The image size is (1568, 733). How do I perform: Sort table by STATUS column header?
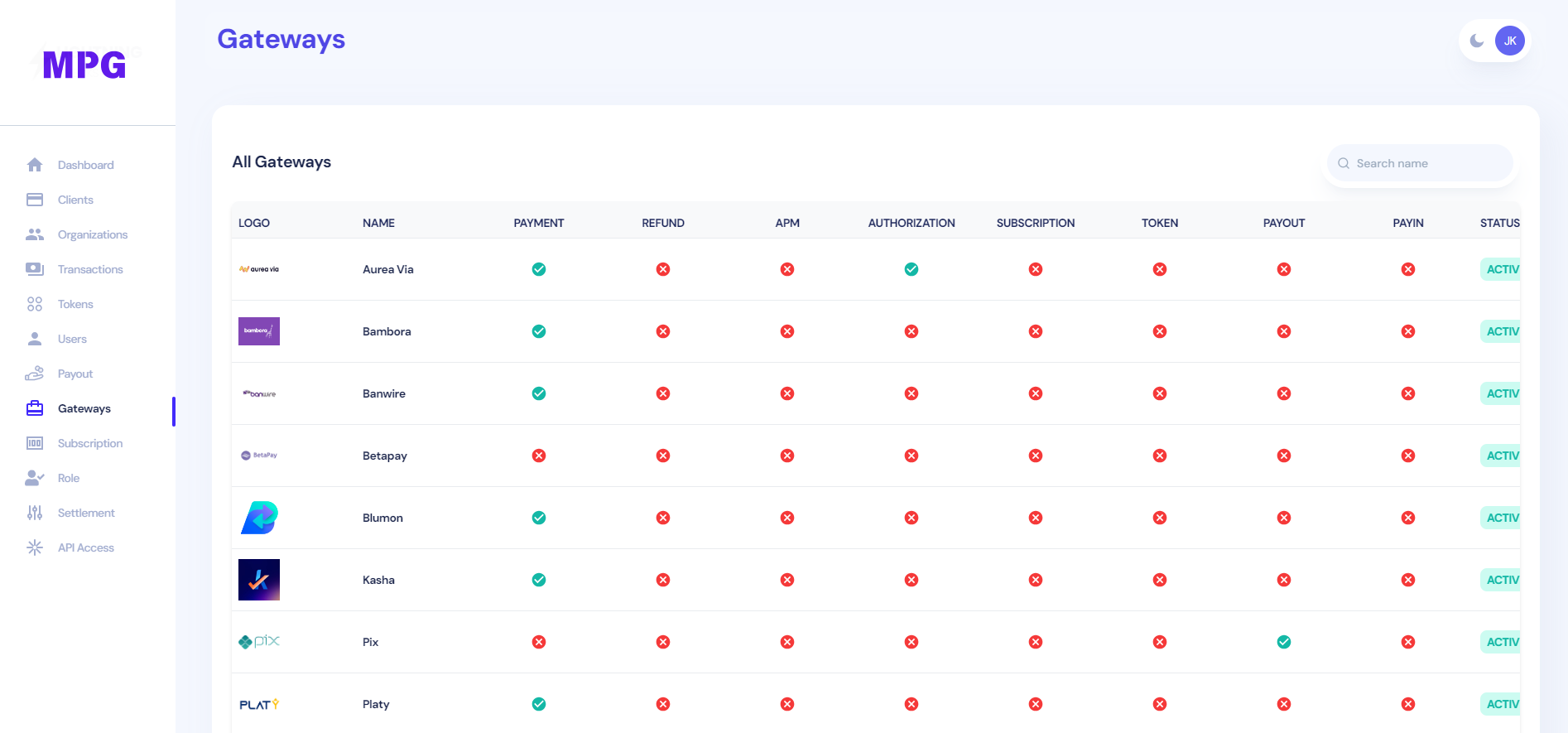point(1499,223)
